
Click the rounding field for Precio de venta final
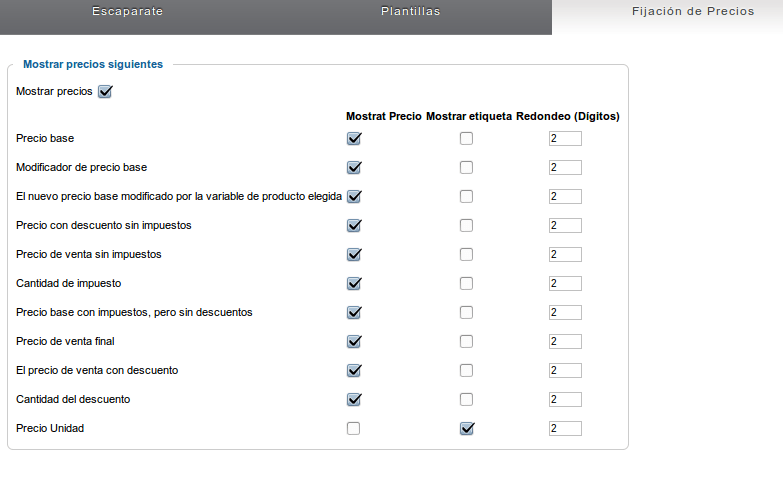click(565, 341)
